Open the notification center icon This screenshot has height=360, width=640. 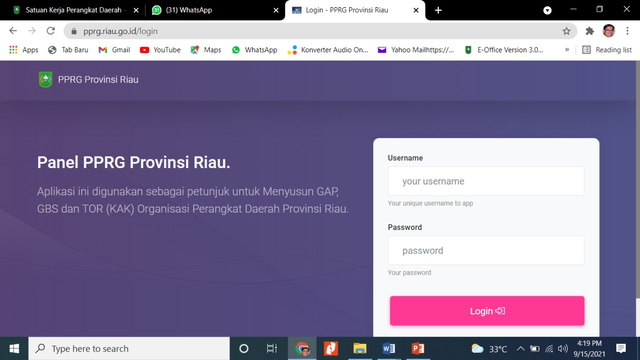pyautogui.click(x=621, y=349)
